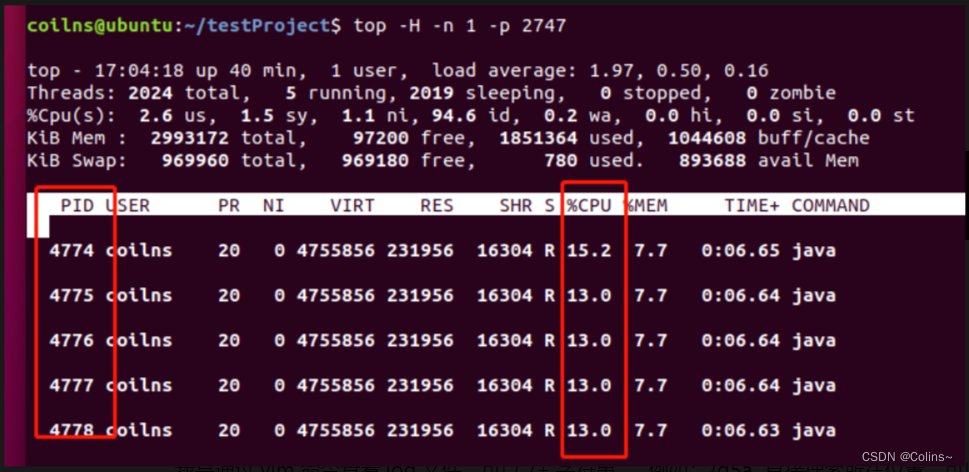
Task: Click TIME+ '0:06.63' in the 4778 row
Action: 740,430
